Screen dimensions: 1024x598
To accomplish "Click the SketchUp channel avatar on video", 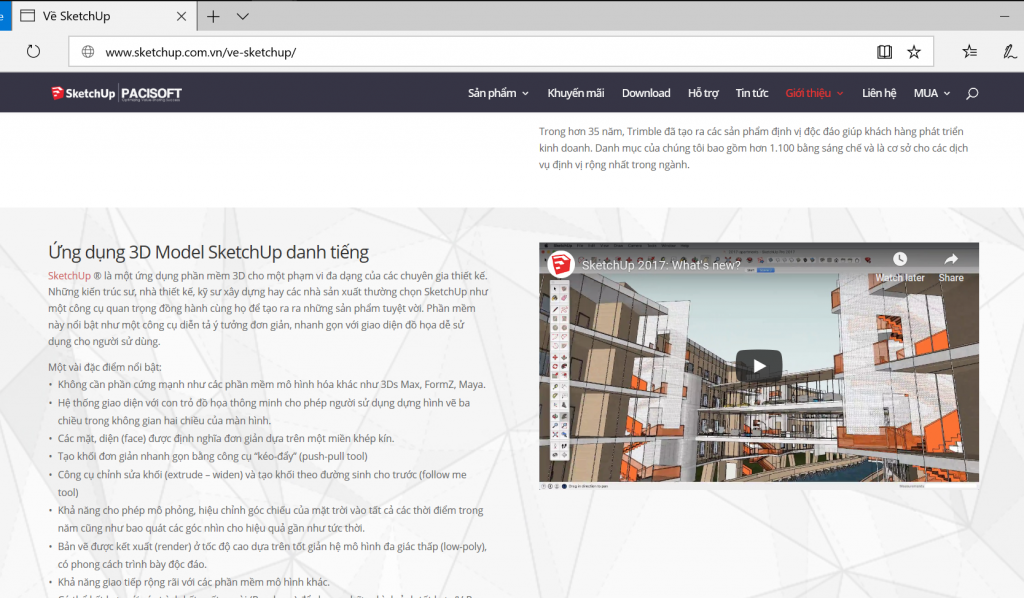I will coord(560,264).
